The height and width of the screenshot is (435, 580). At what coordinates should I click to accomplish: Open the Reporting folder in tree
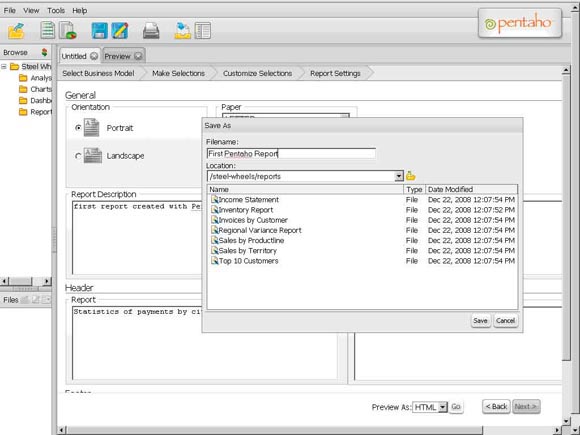click(x=35, y=112)
